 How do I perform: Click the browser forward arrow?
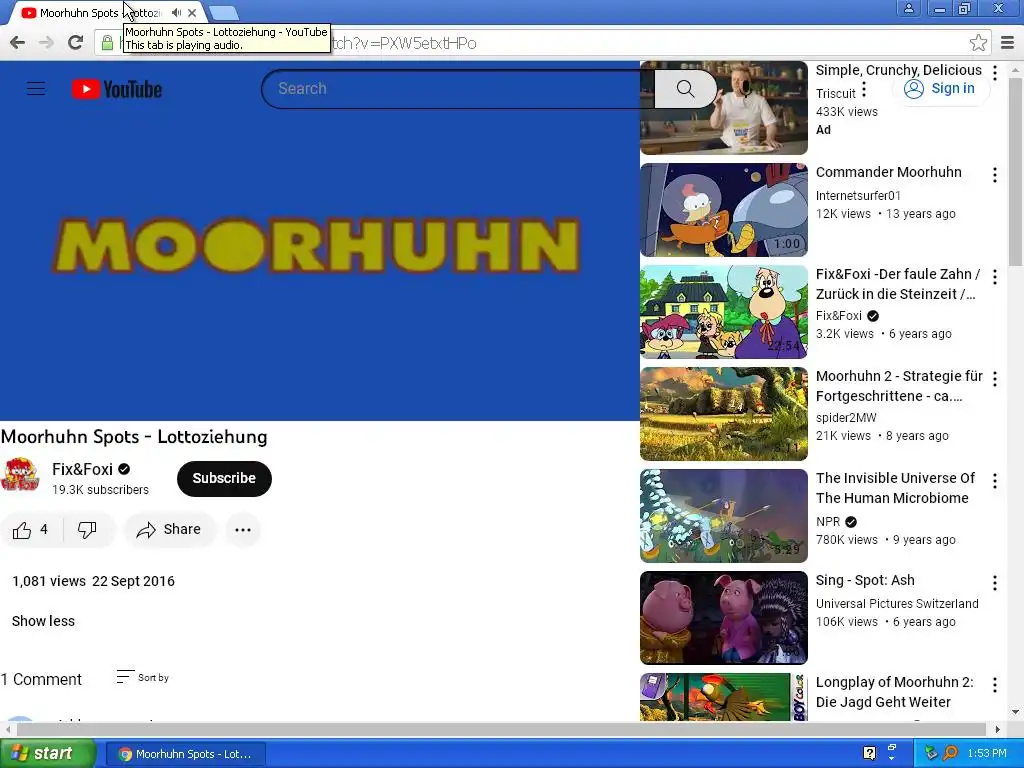(46, 43)
